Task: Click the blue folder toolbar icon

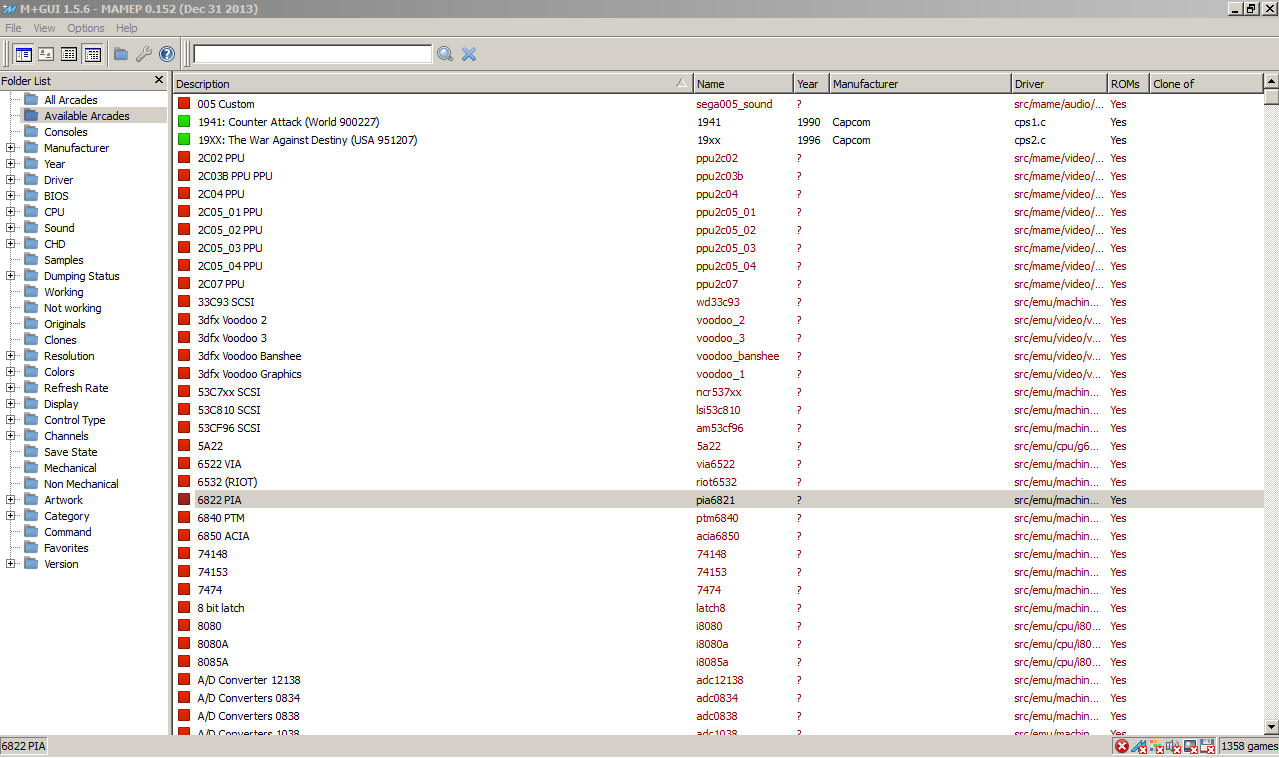Action: [121, 54]
